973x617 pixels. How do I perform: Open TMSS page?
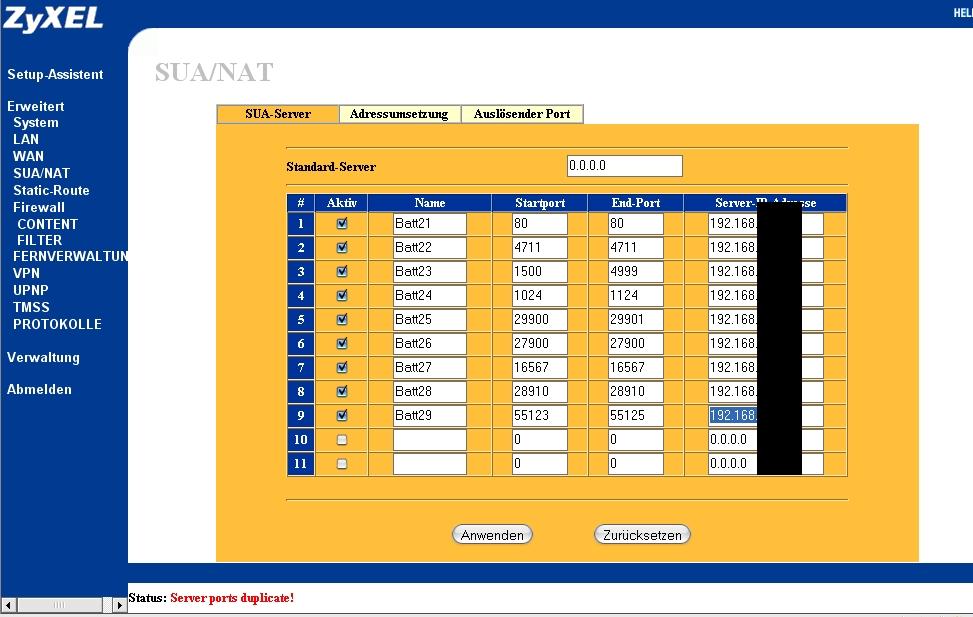pos(32,307)
